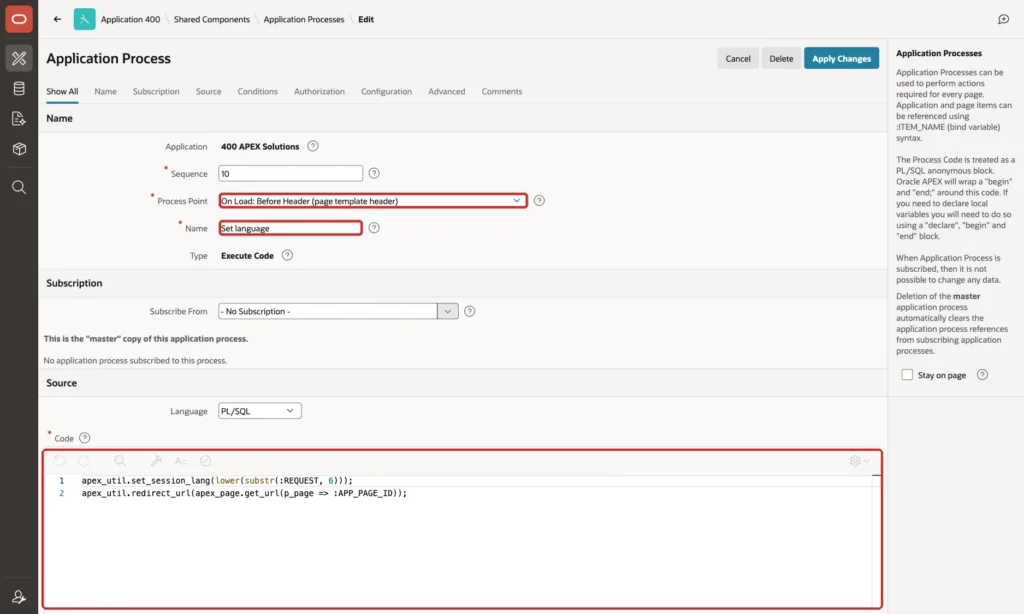Screen dimensions: 1024x614
Task: Open Application 400 breadcrumb link
Action: pyautogui.click(x=130, y=19)
